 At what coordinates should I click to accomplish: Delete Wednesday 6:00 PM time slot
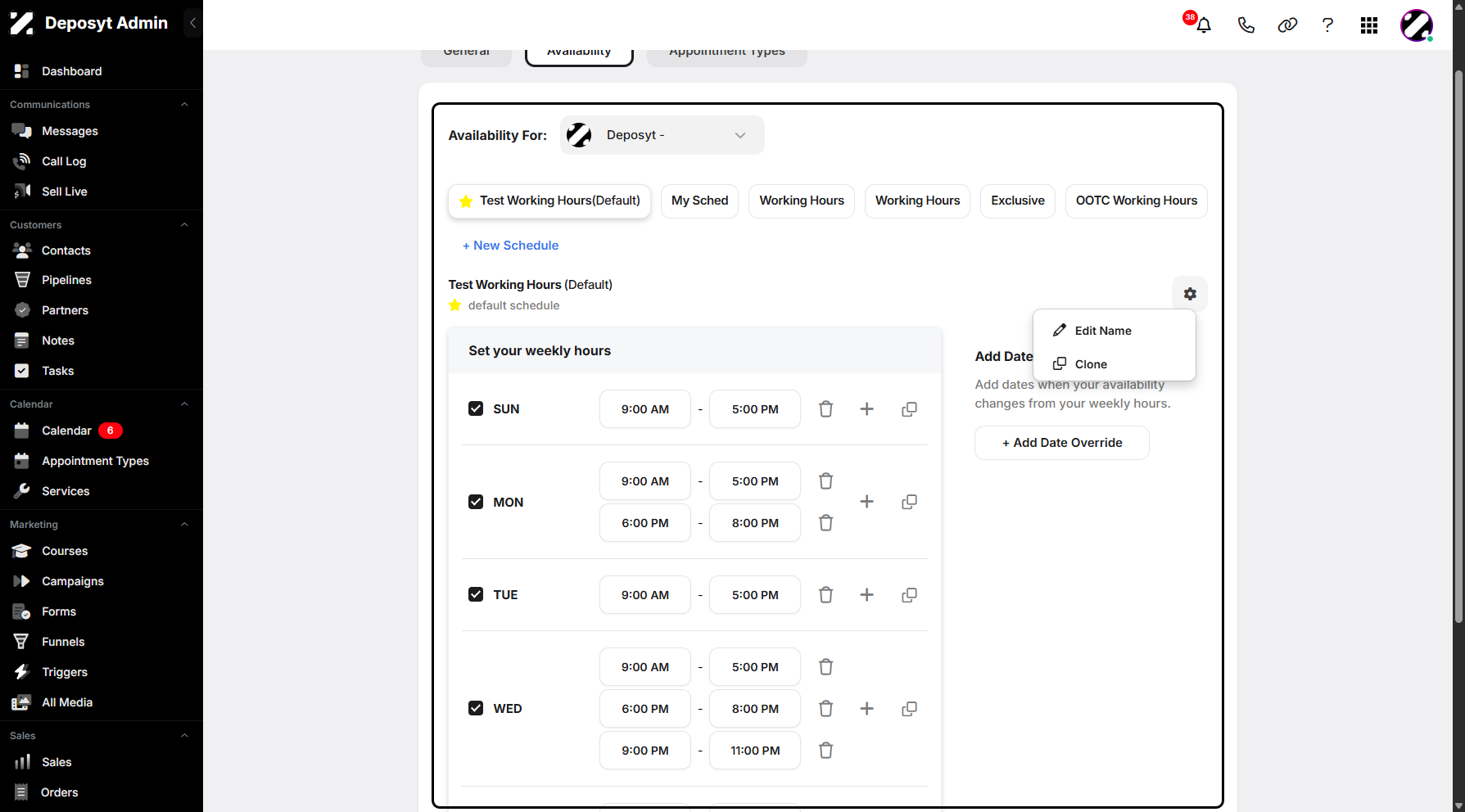pyautogui.click(x=825, y=709)
